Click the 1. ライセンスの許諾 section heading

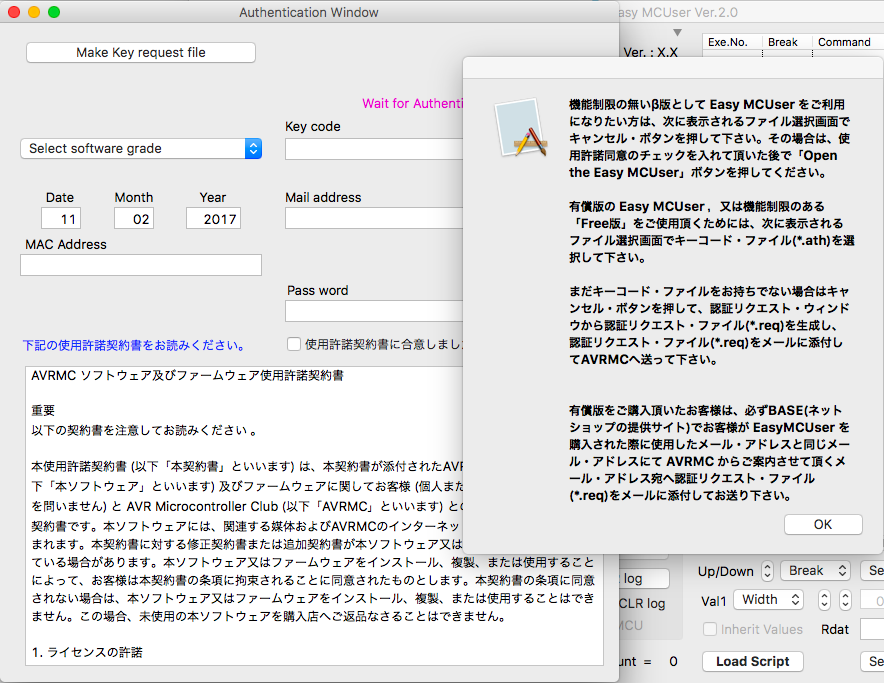click(x=87, y=653)
